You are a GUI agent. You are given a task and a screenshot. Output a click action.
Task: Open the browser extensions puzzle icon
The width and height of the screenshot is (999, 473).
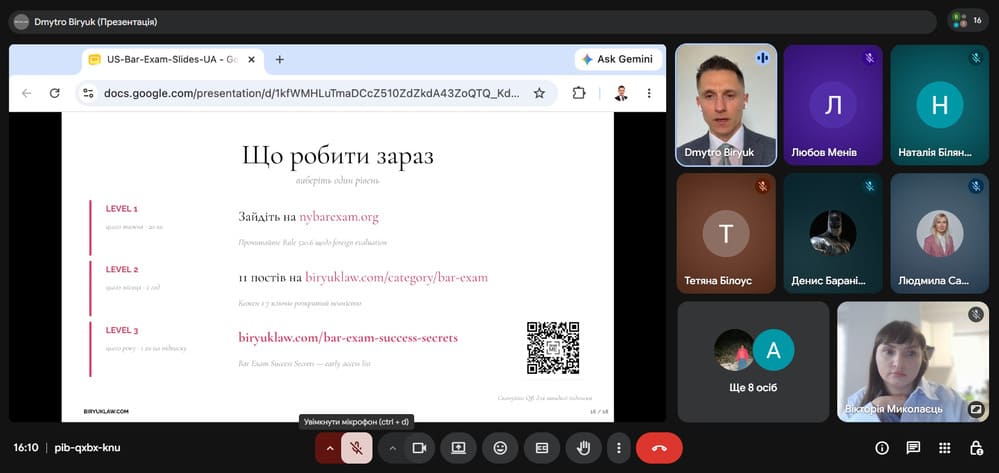click(x=579, y=93)
